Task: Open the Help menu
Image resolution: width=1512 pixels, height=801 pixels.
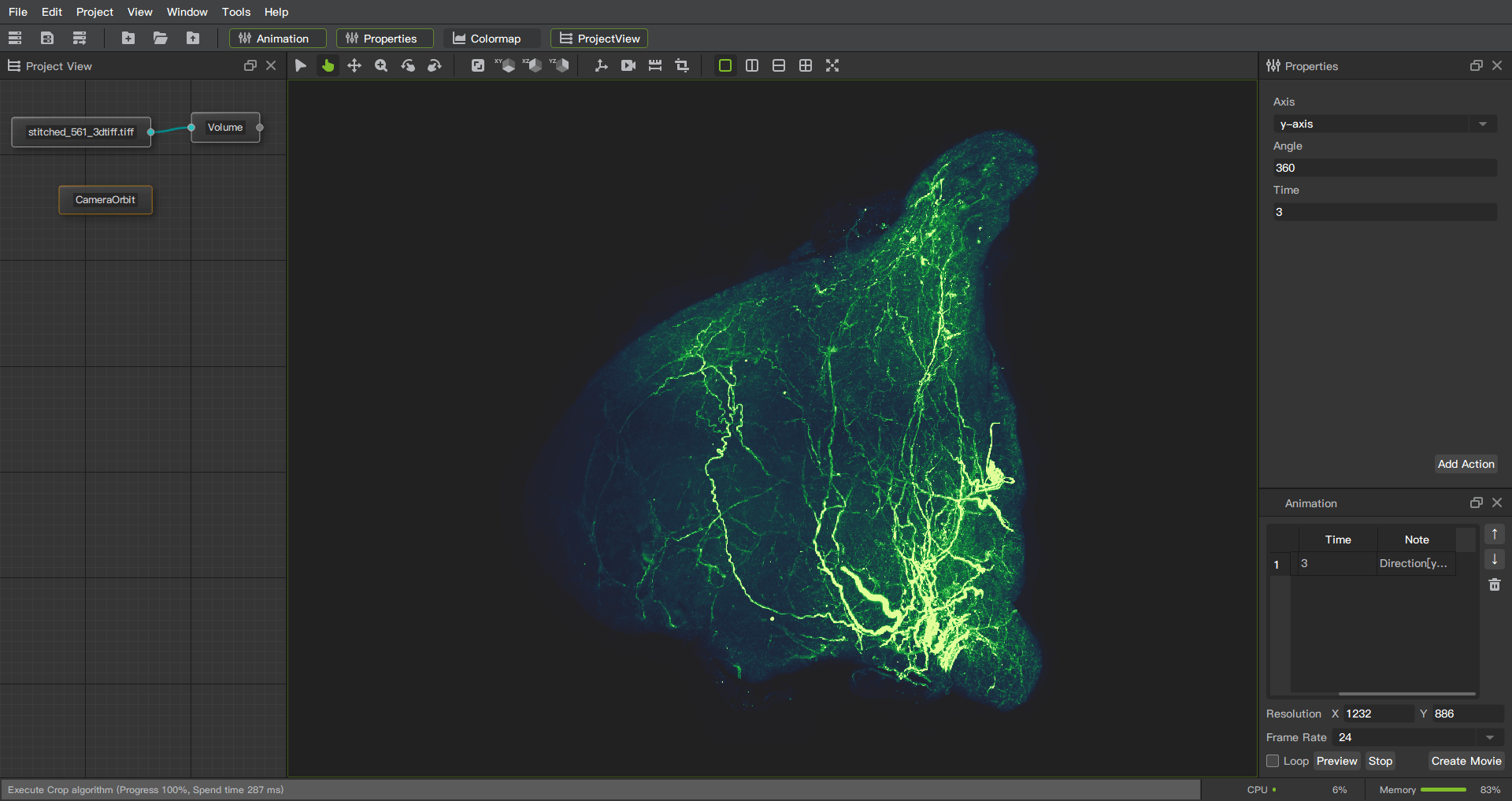Action: click(276, 12)
